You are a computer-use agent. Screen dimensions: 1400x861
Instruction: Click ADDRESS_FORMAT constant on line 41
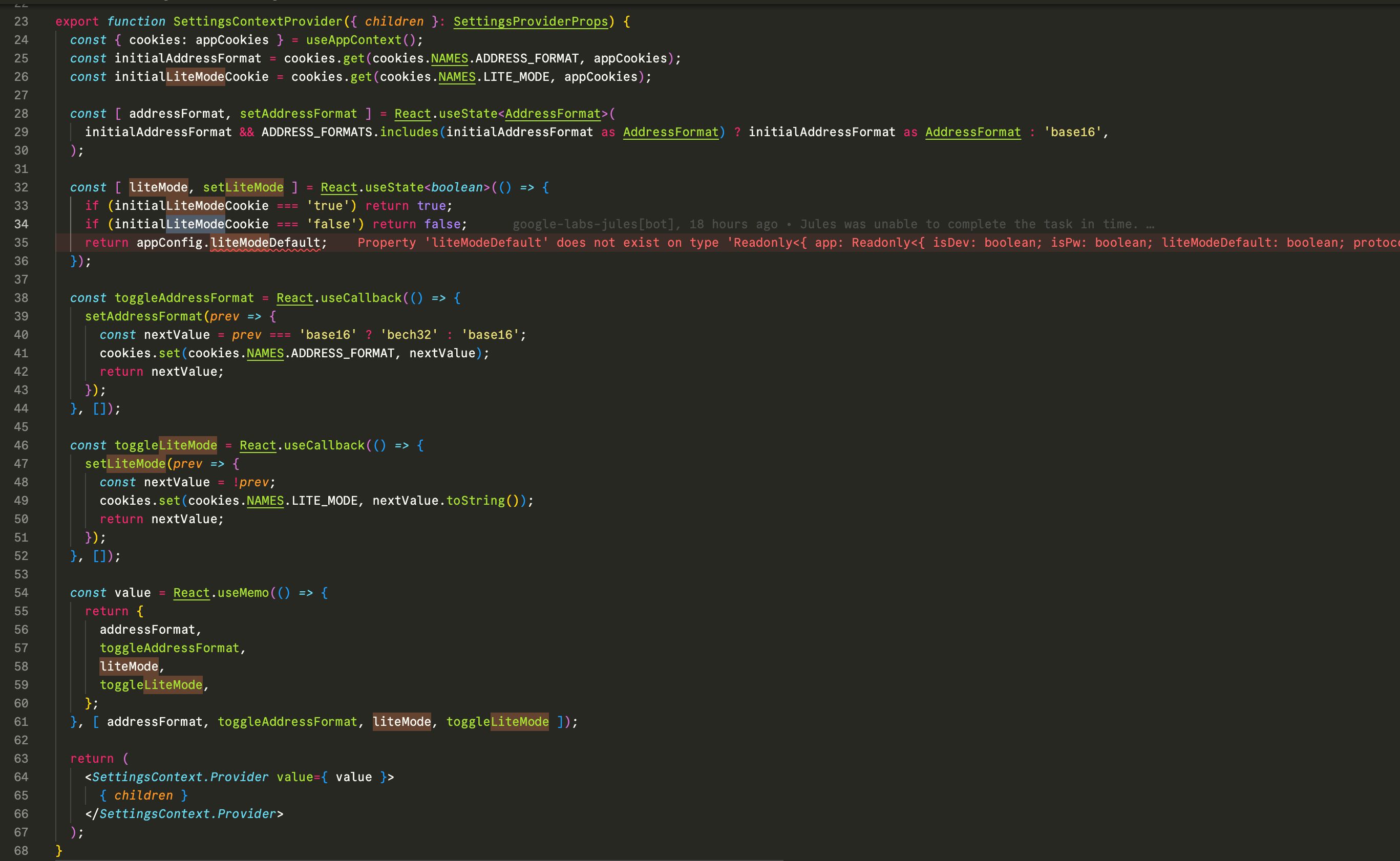point(342,353)
